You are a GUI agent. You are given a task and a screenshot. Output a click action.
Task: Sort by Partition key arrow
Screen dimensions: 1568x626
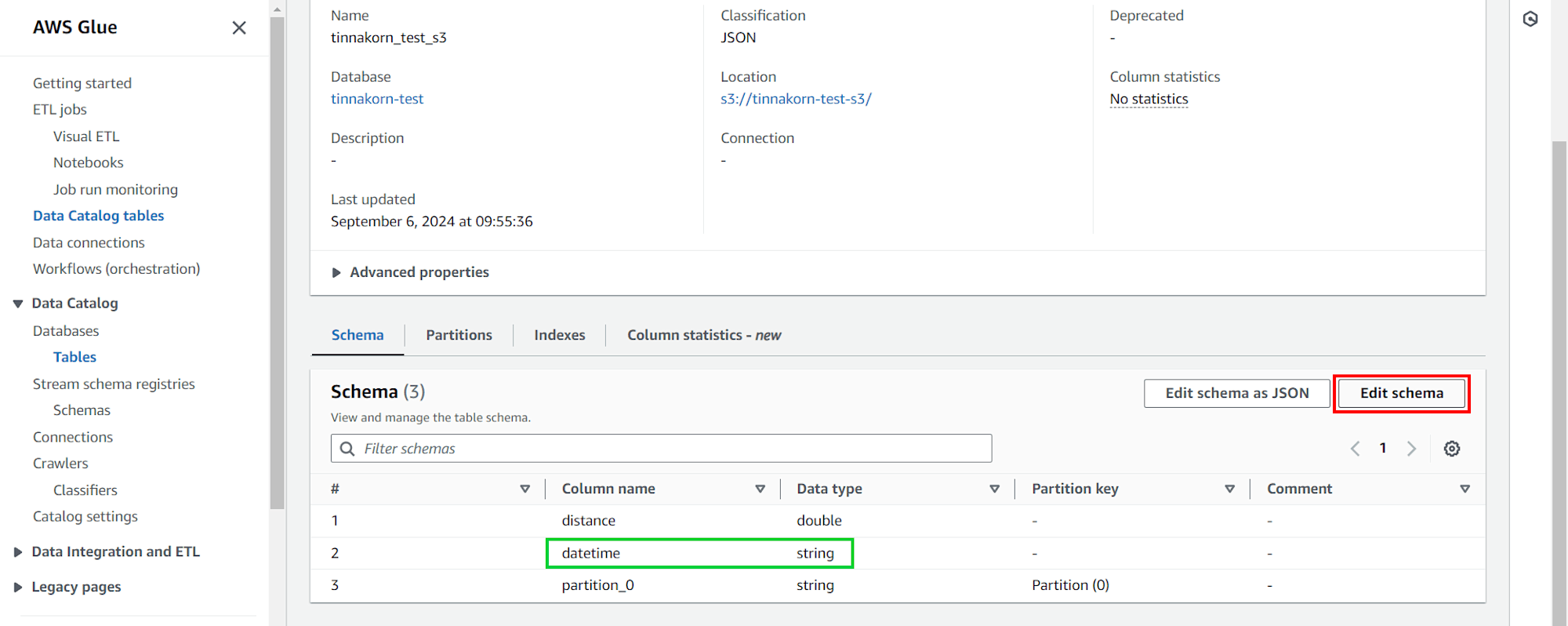click(1229, 489)
